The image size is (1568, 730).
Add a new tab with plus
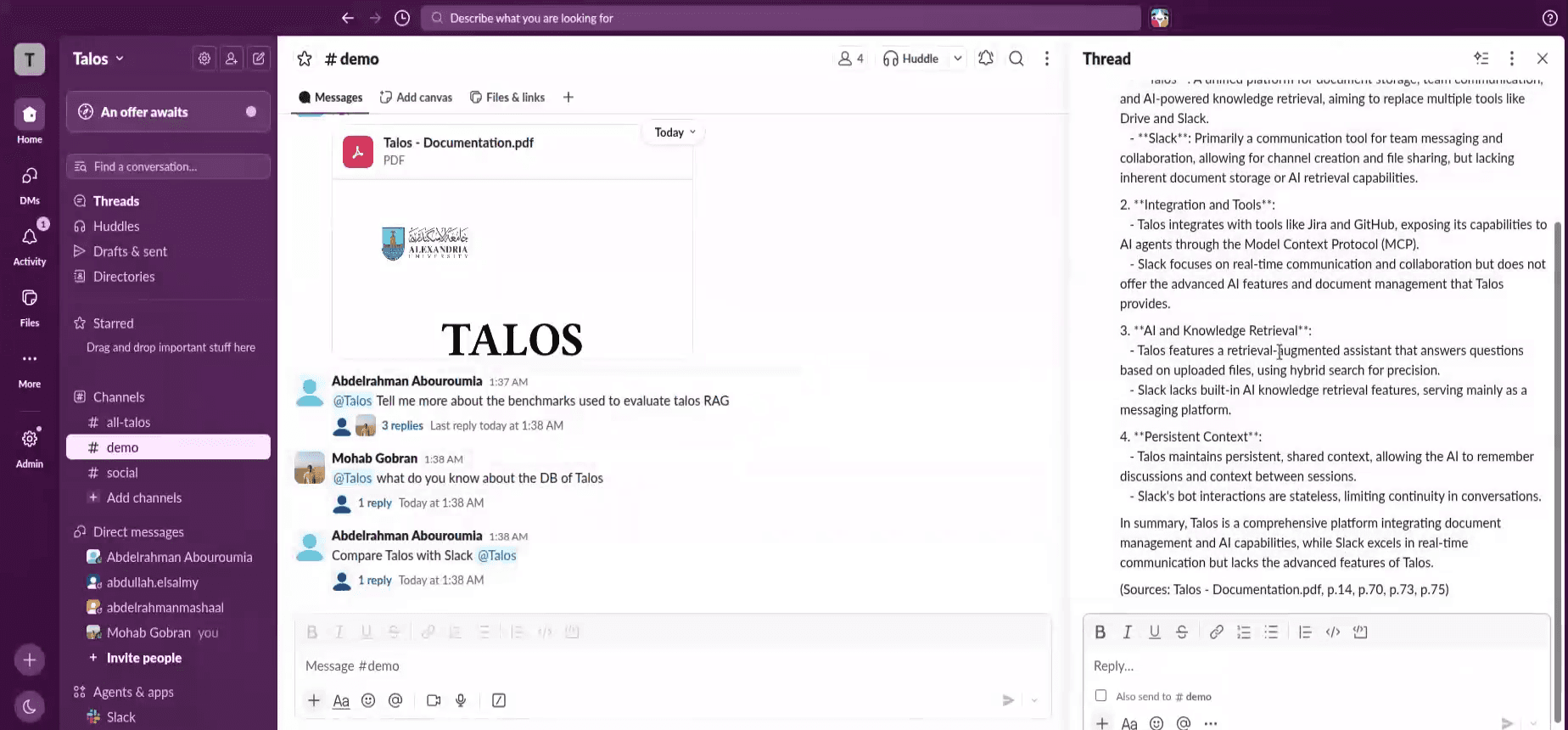click(x=568, y=98)
